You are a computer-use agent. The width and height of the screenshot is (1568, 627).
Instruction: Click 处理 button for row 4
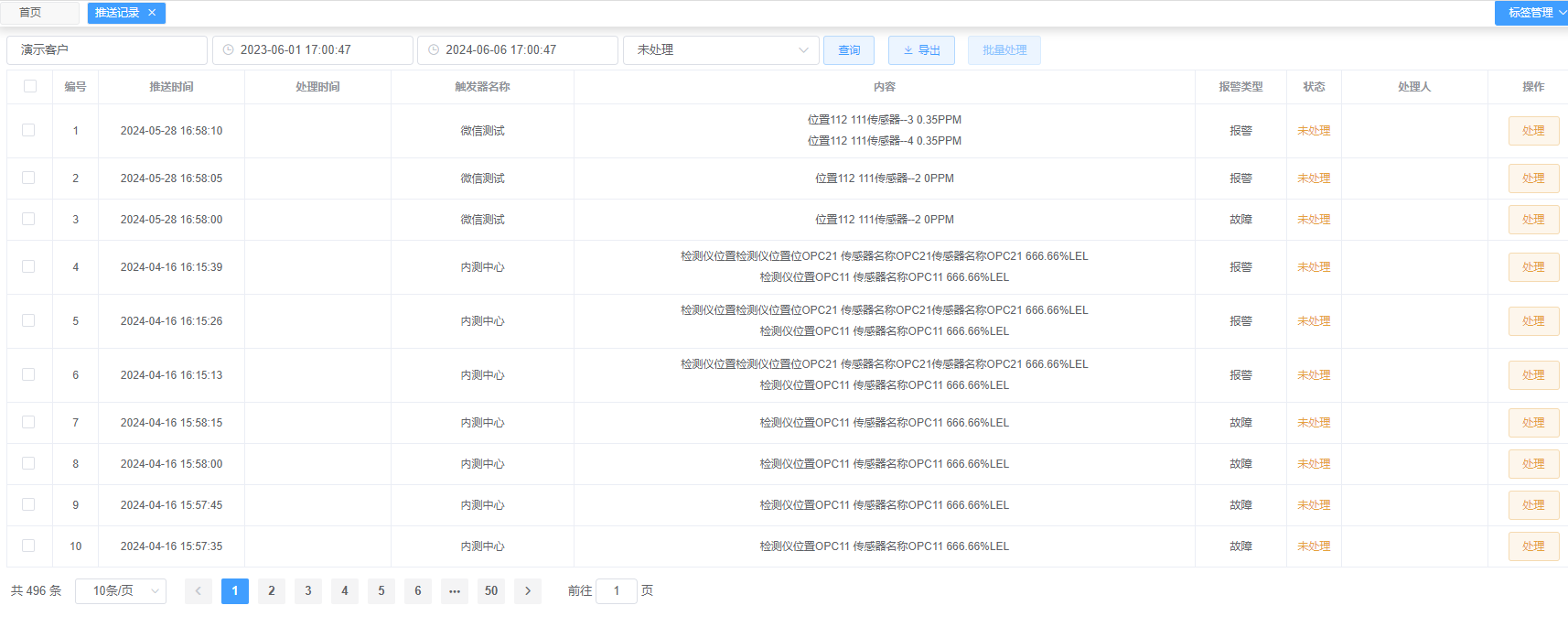point(1533,267)
